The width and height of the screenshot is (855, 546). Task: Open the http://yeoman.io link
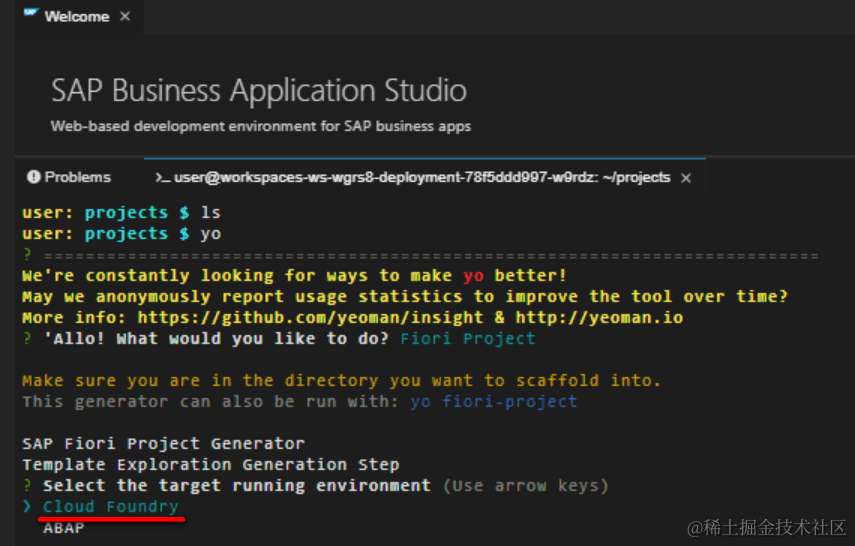click(x=599, y=317)
